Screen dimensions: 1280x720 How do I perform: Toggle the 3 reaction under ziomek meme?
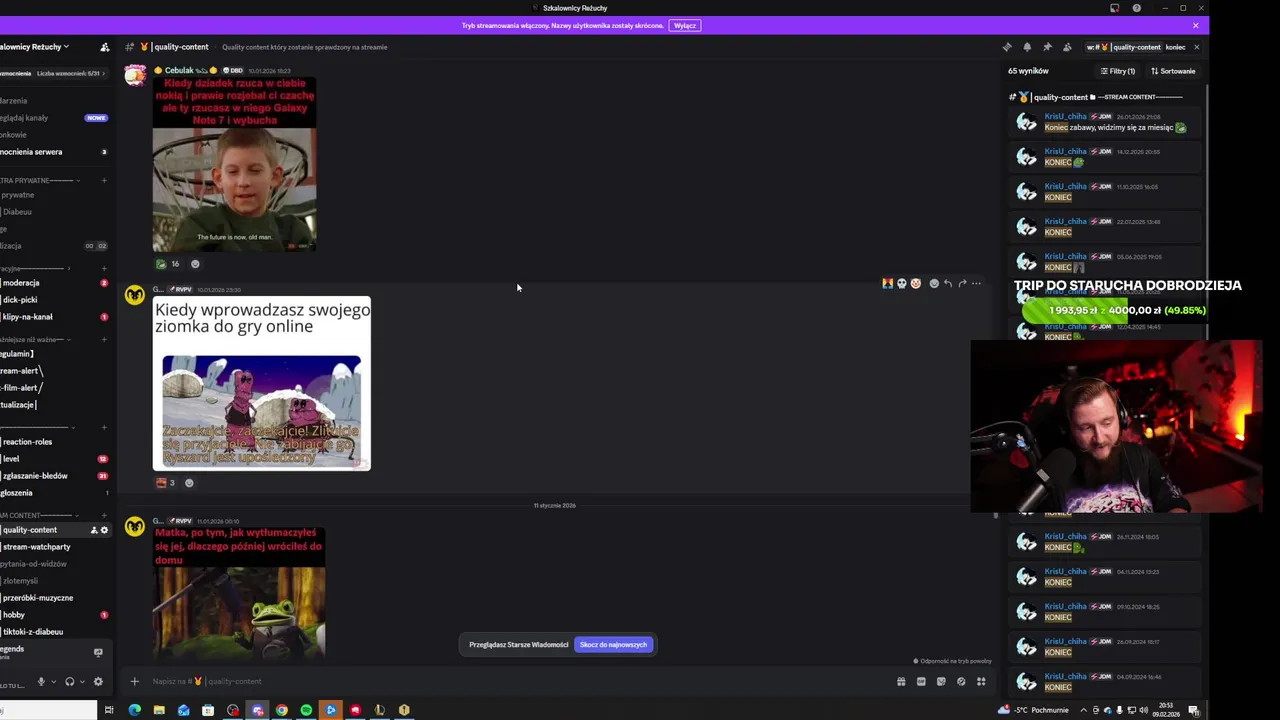(x=165, y=483)
